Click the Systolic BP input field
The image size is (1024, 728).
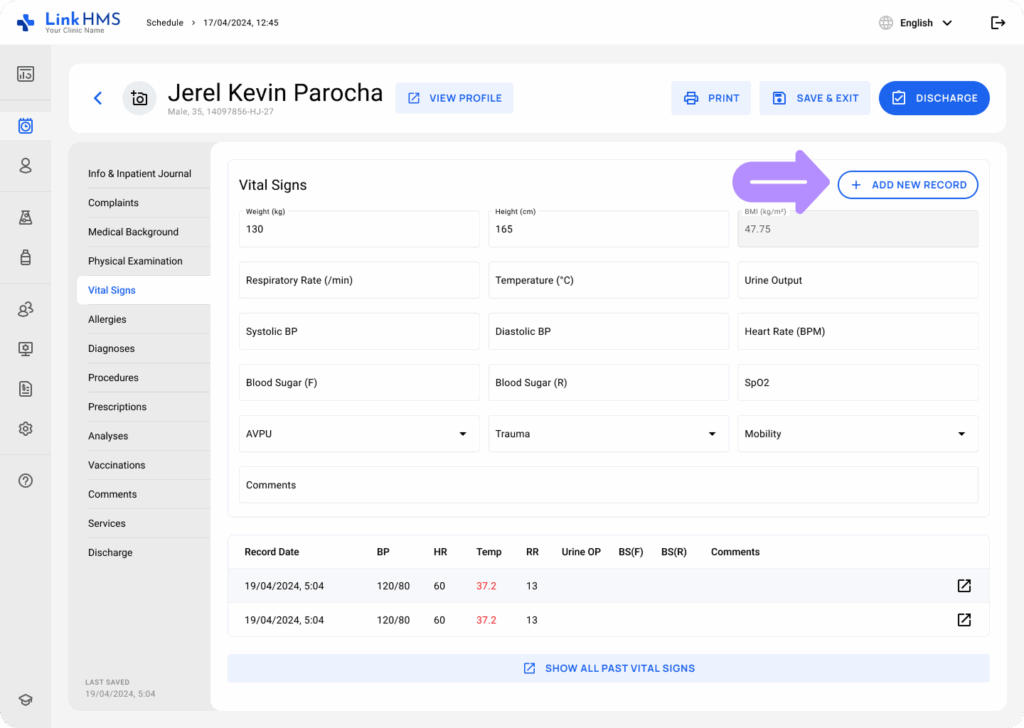click(359, 331)
